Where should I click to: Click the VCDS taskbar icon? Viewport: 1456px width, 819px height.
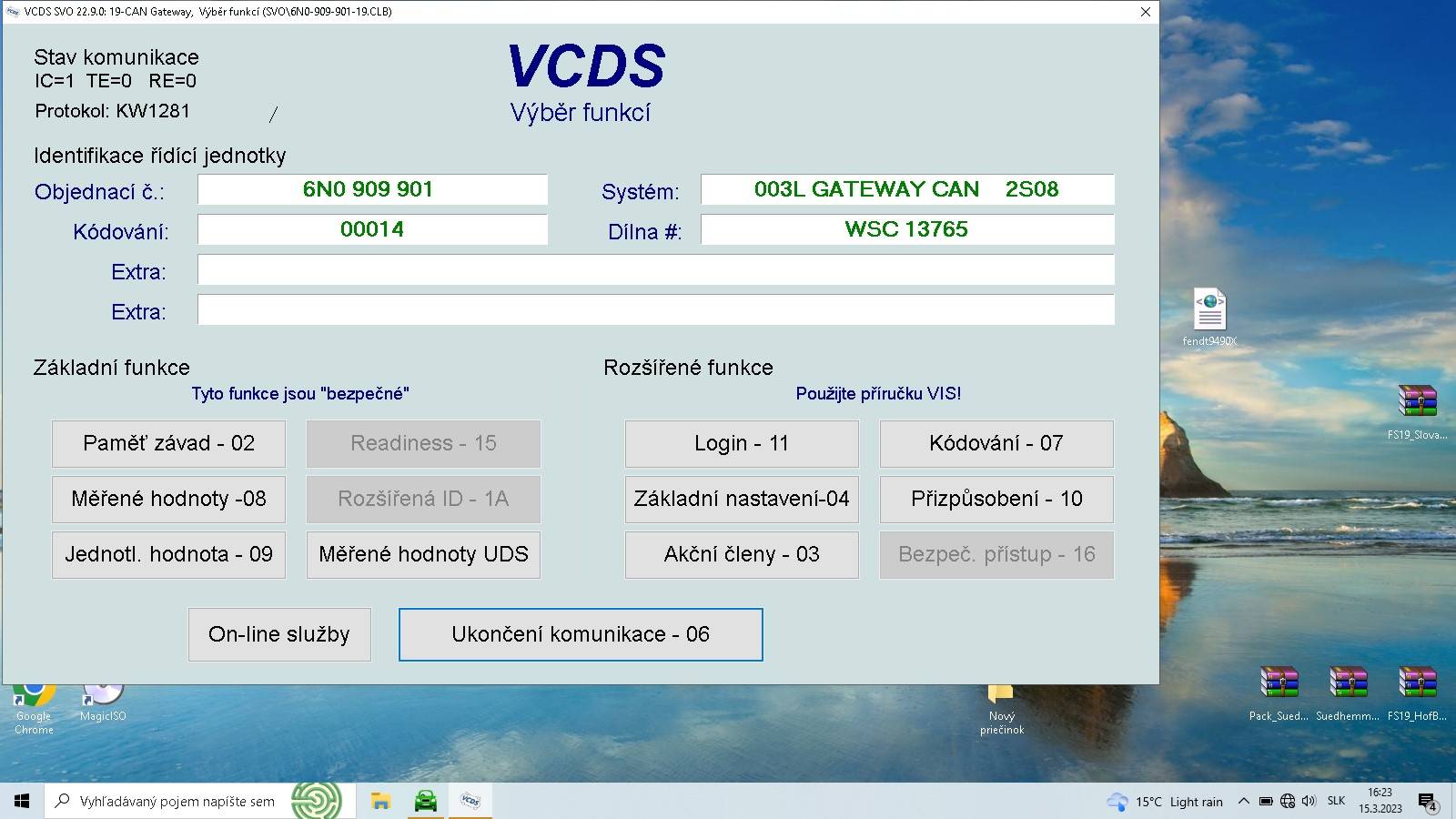[470, 801]
